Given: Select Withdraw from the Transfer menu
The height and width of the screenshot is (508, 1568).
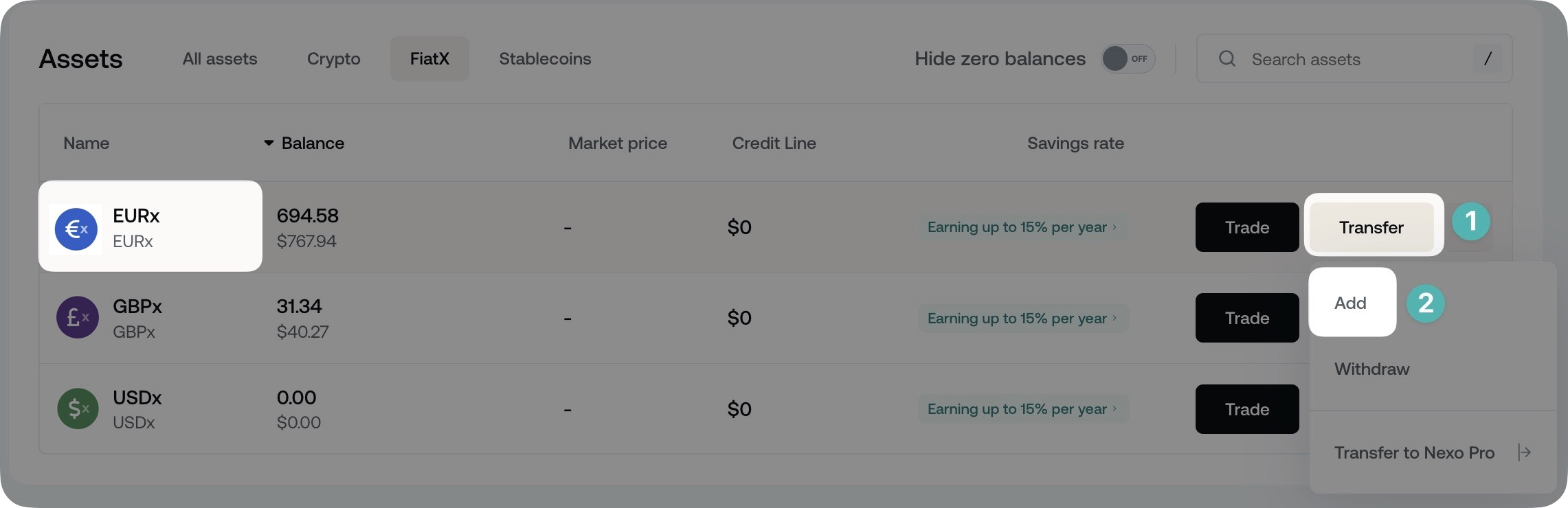Looking at the screenshot, I should point(1371,369).
